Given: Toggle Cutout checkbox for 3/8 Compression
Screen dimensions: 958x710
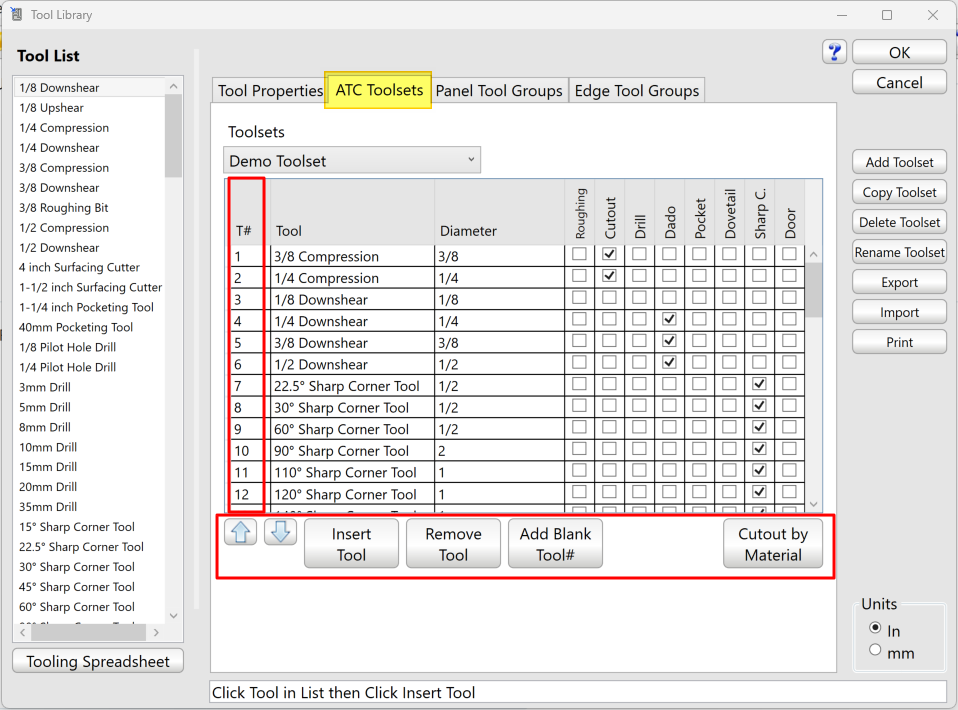Looking at the screenshot, I should 609,255.
